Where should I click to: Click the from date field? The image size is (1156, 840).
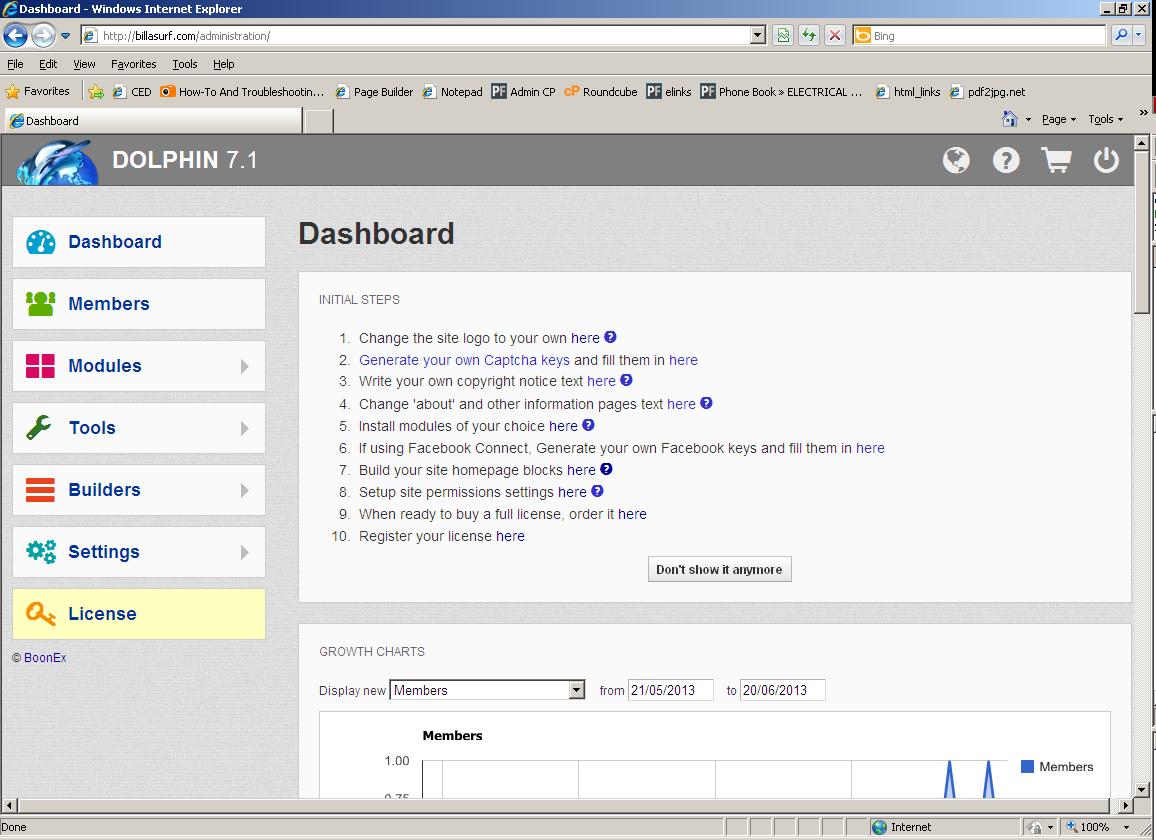pos(670,690)
